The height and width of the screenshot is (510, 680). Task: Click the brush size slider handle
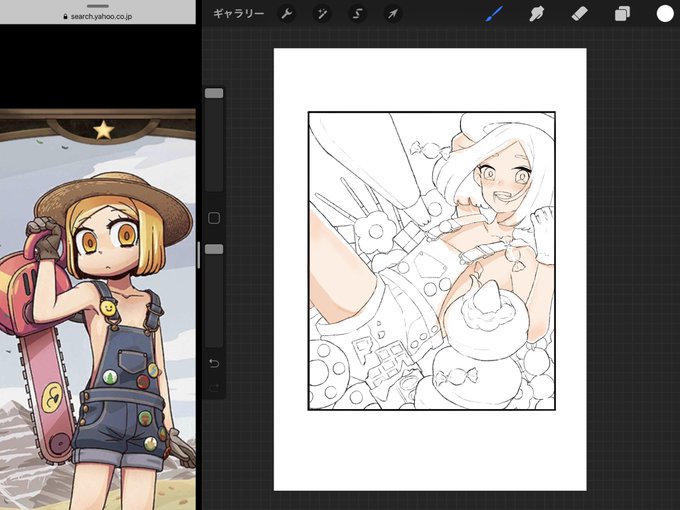214,93
